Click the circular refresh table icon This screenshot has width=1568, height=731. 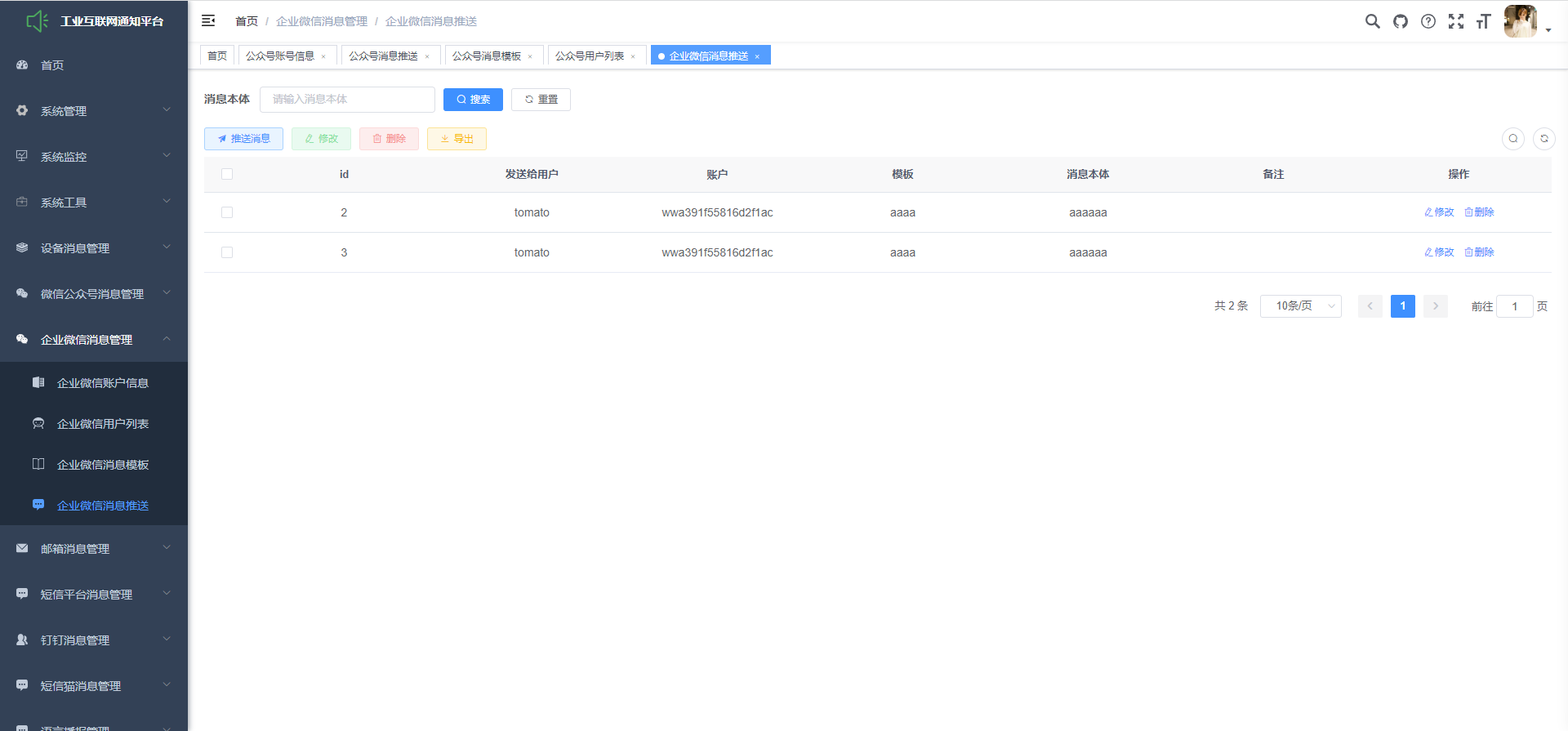click(1544, 139)
